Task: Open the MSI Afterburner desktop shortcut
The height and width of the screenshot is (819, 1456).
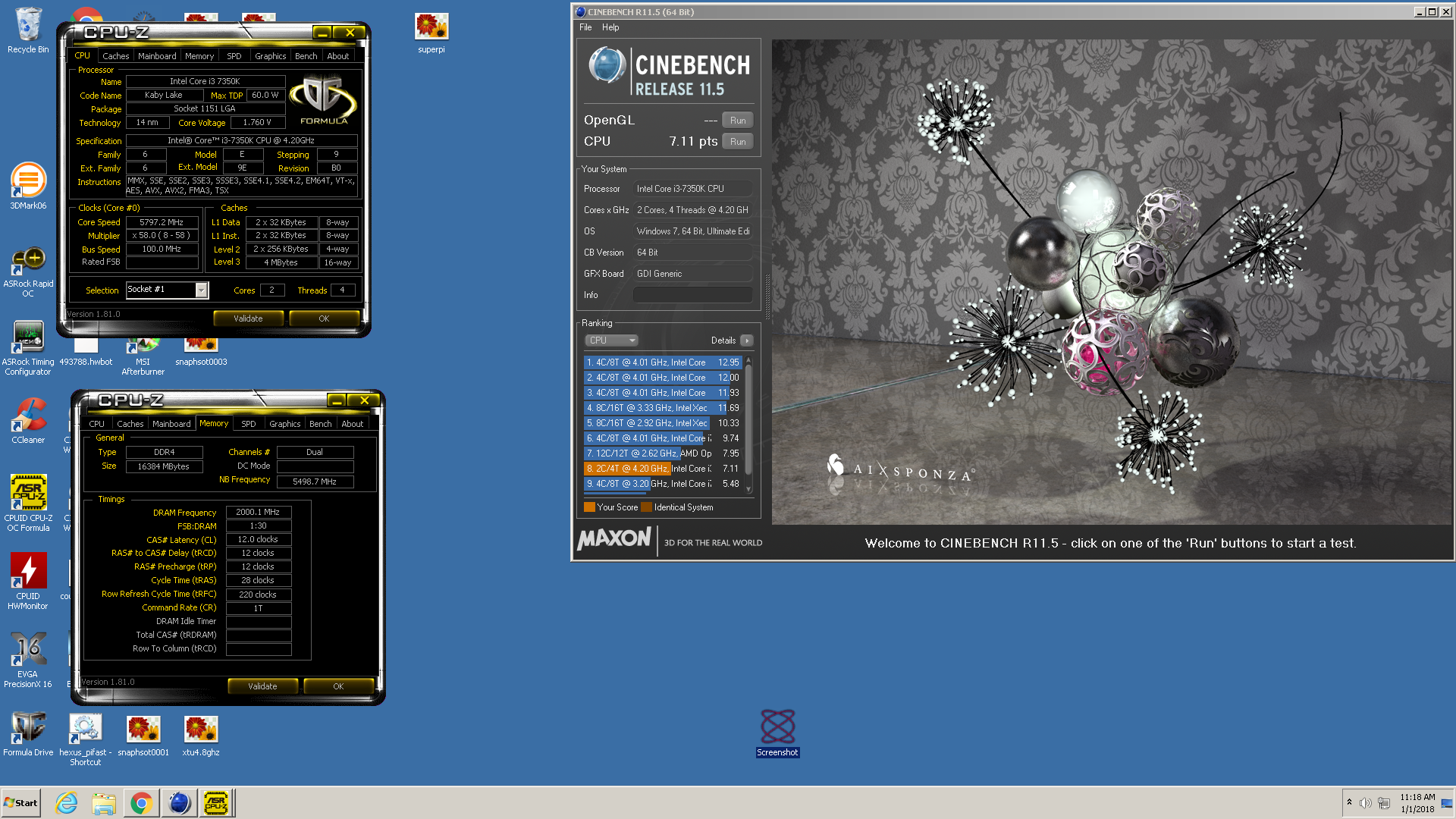Action: 143,358
